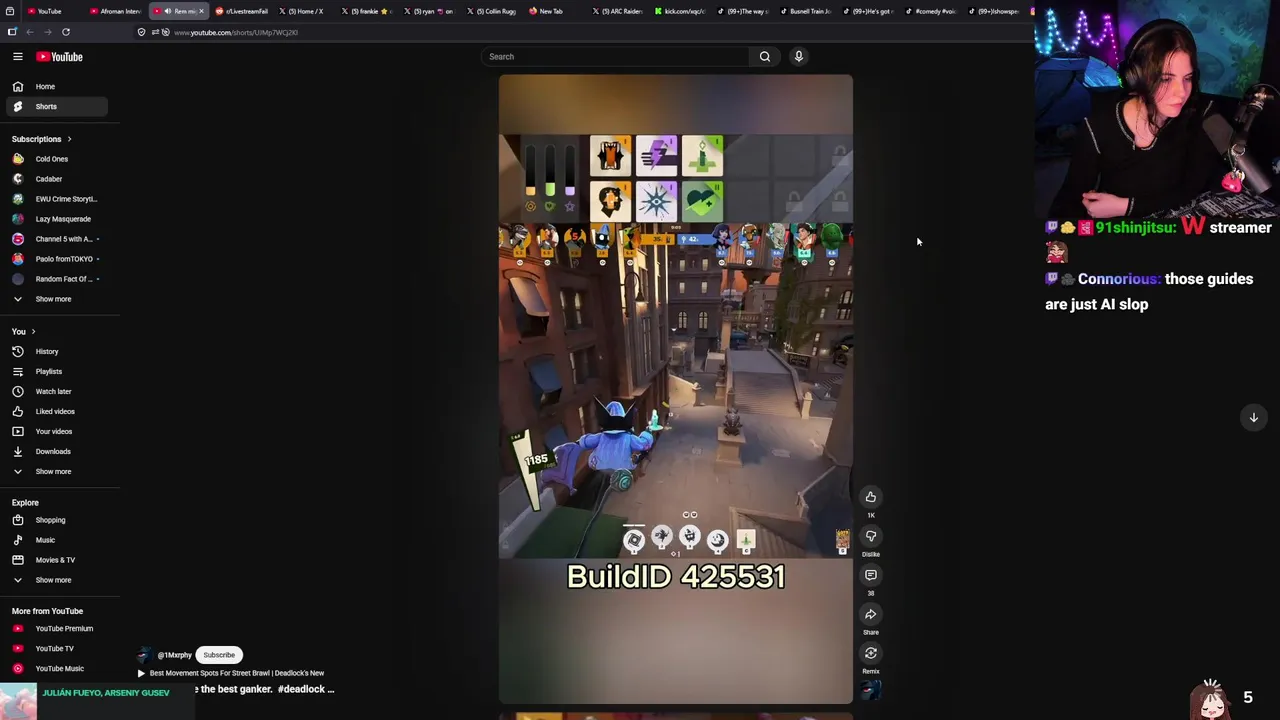Reload the page in browser toolbar
The image size is (1280, 720).
click(66, 32)
